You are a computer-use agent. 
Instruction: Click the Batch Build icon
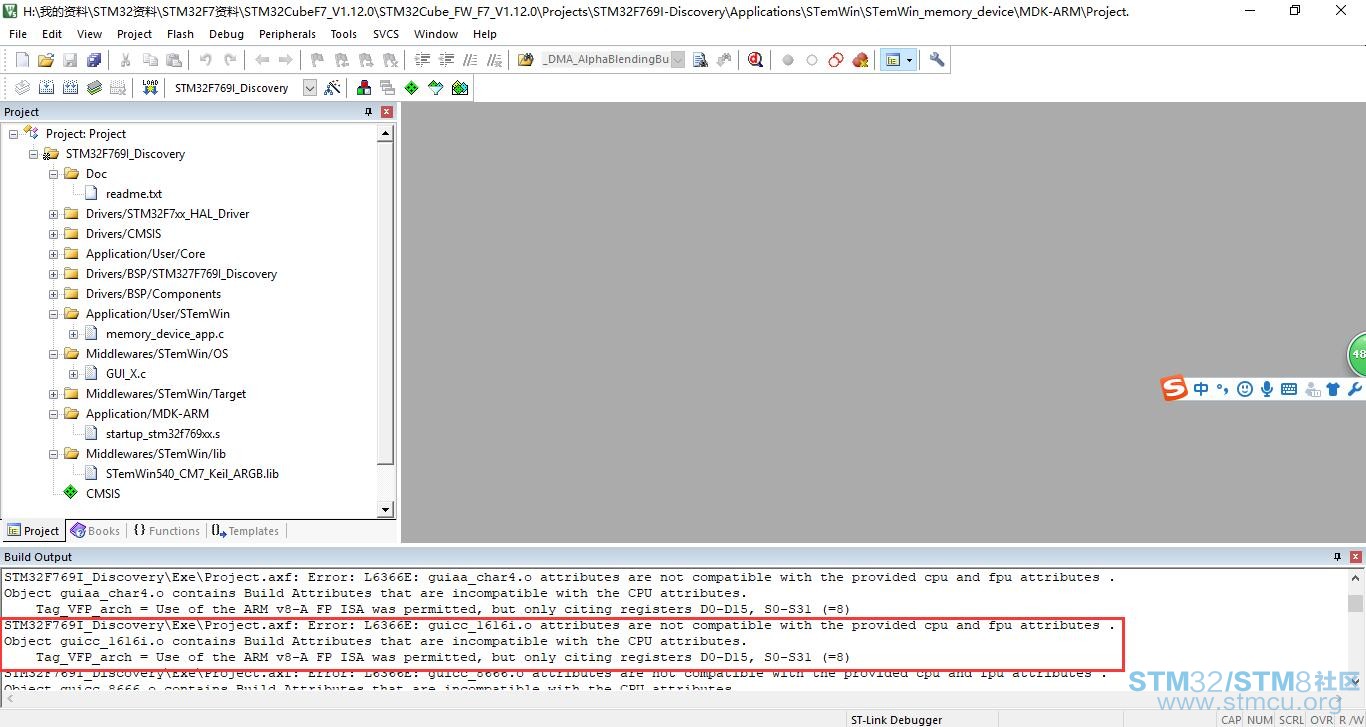pyautogui.click(x=94, y=88)
